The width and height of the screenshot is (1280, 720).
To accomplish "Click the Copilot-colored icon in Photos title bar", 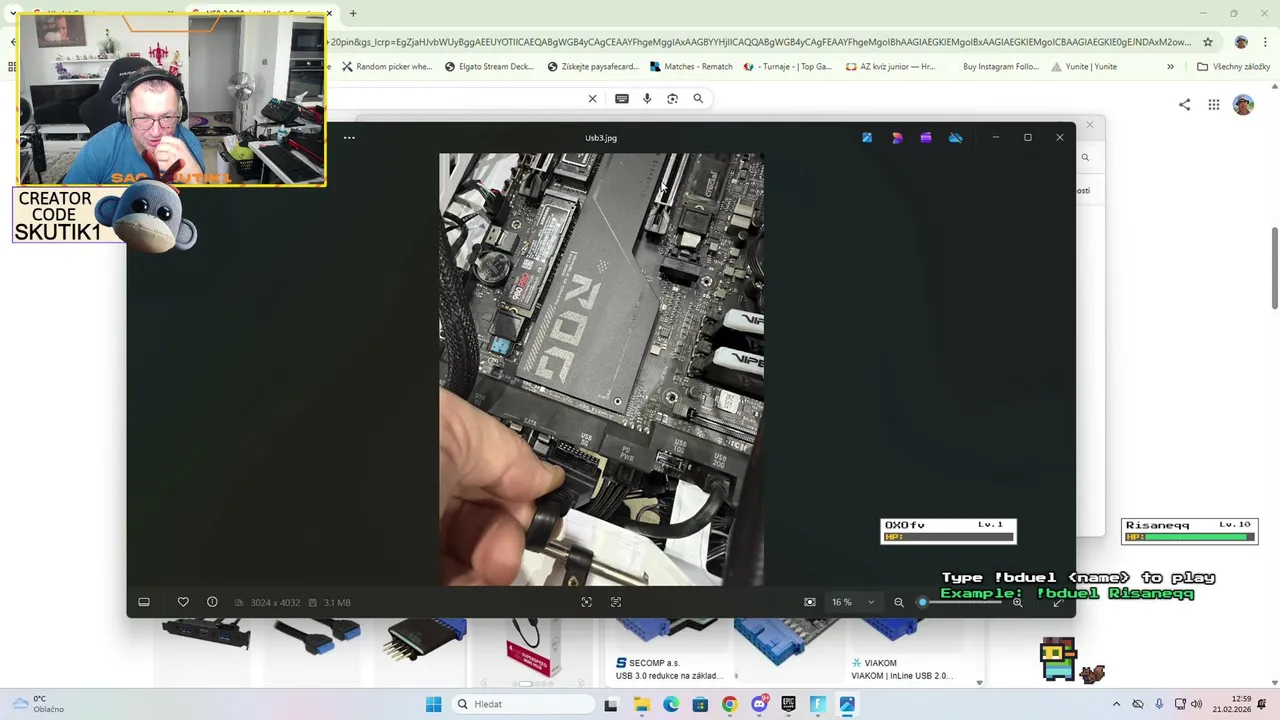I will click(897, 137).
